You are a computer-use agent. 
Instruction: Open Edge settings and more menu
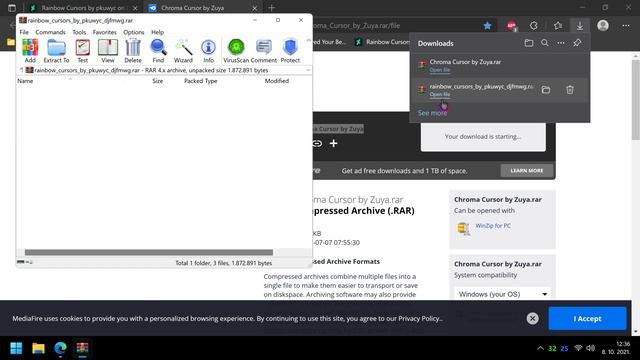626,26
